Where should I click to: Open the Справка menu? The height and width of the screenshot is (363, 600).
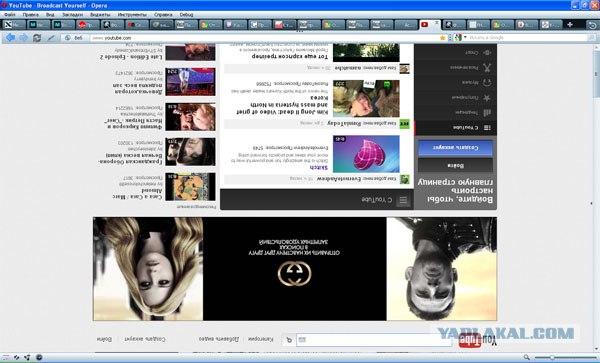(x=163, y=15)
